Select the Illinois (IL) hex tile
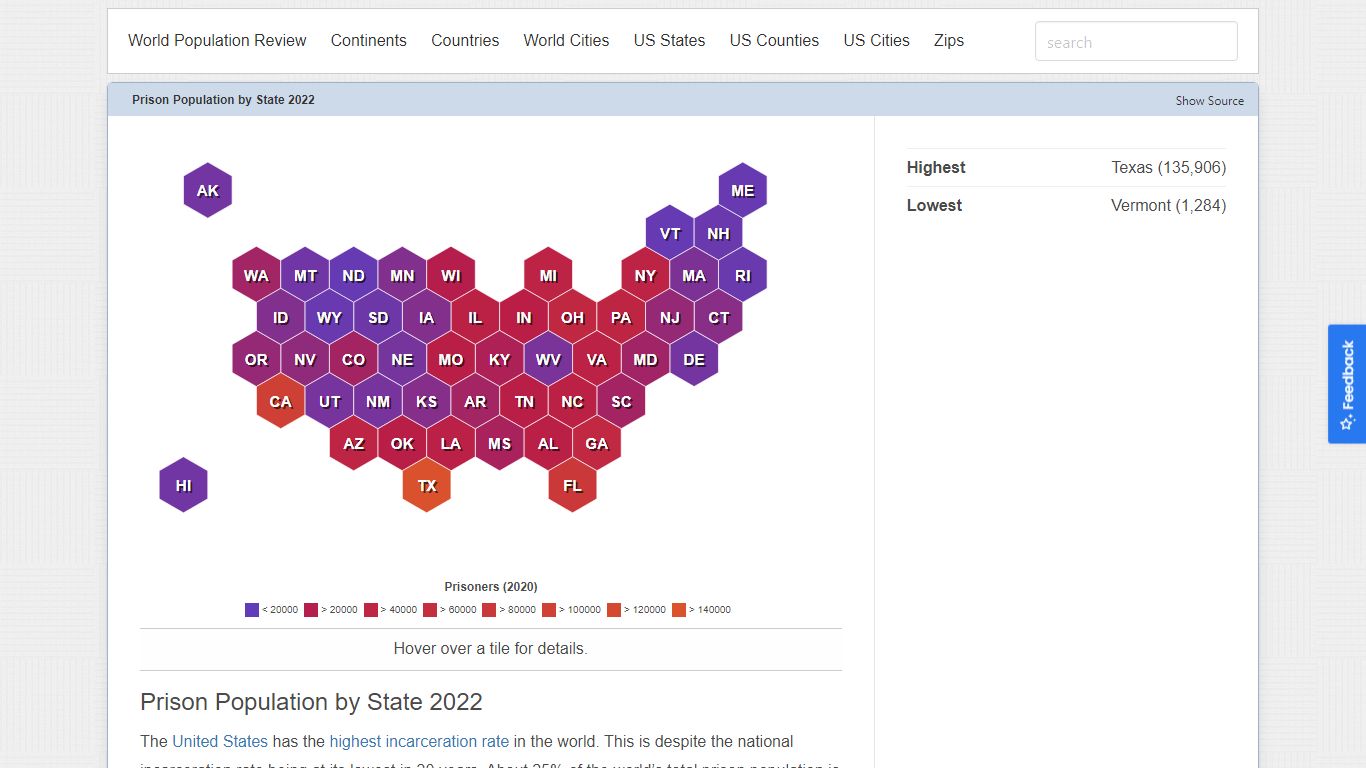1366x768 pixels. [476, 317]
